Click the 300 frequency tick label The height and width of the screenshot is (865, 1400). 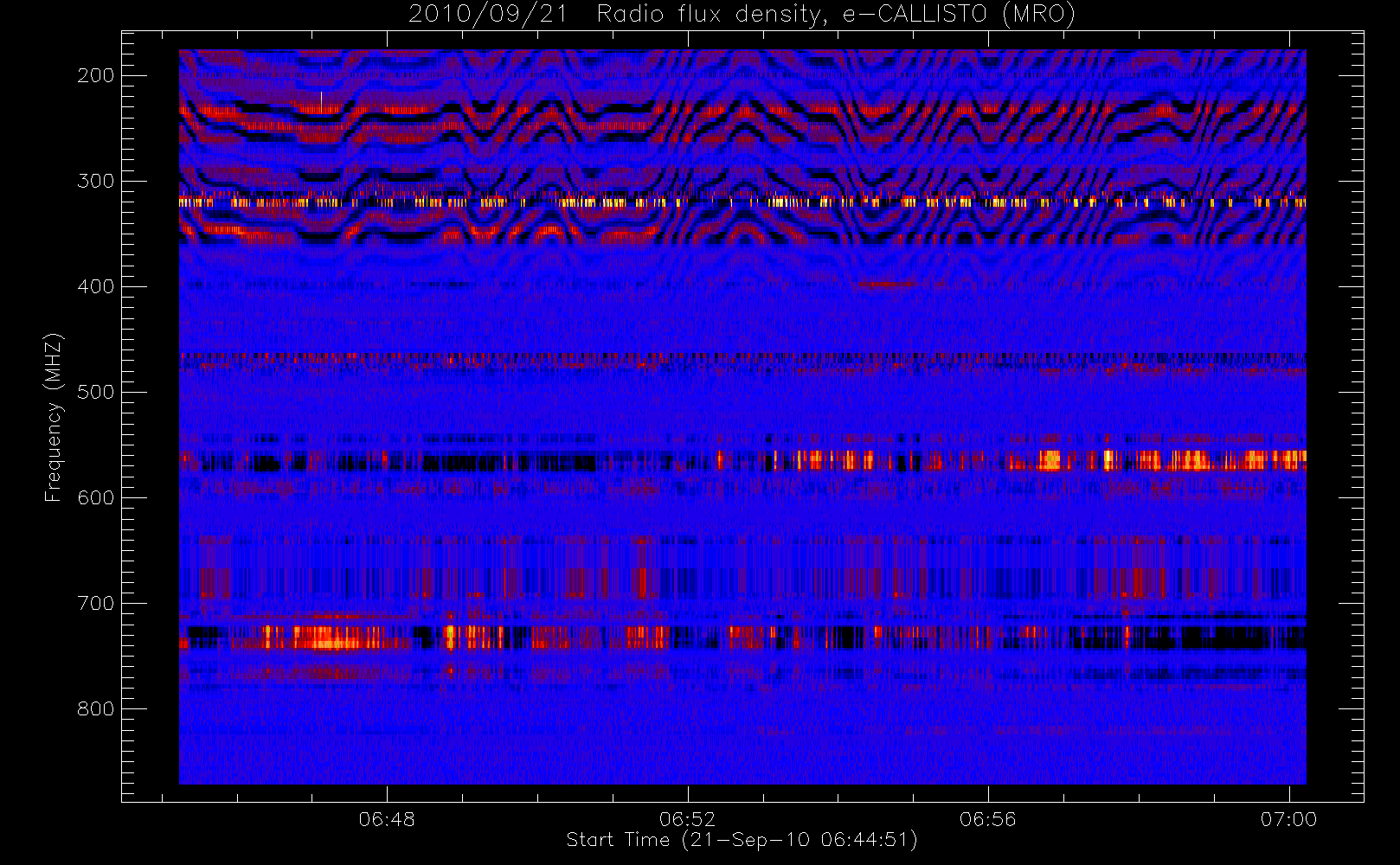(x=96, y=181)
